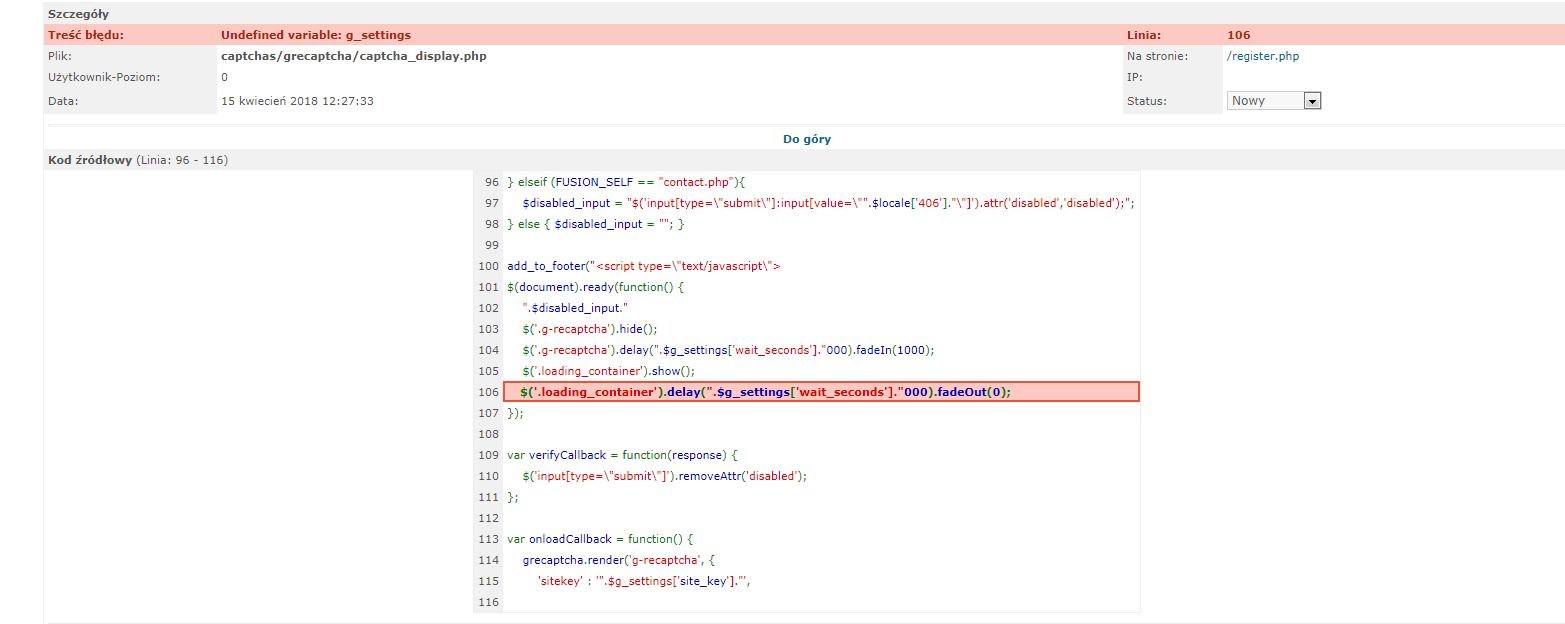
Task: Click code line 109 with verifyCallback function
Action: click(622, 455)
